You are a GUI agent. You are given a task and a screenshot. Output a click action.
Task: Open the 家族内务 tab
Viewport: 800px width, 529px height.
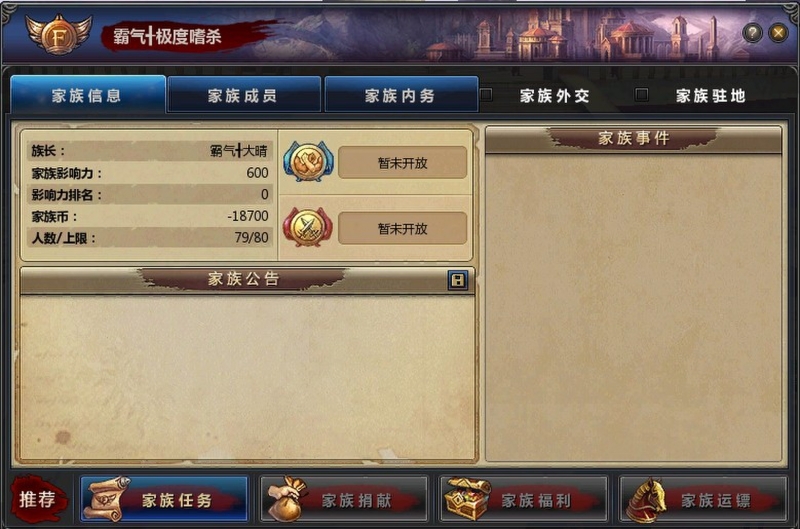click(401, 95)
